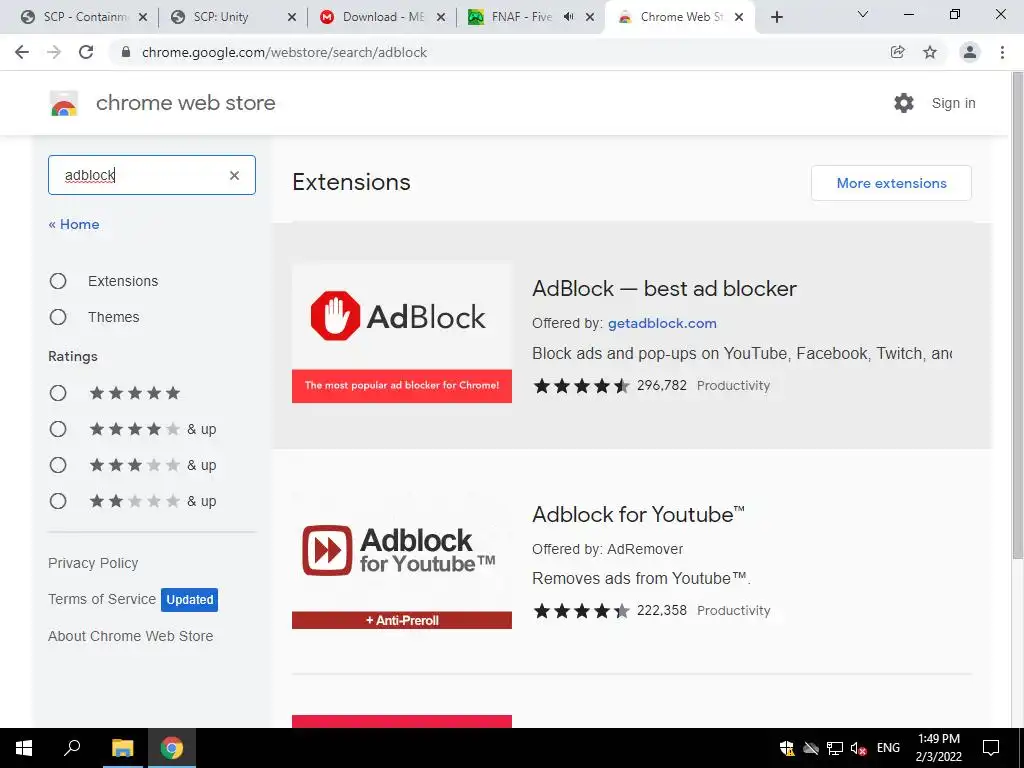
Task: Bookmark this page with the star icon
Action: point(930,52)
